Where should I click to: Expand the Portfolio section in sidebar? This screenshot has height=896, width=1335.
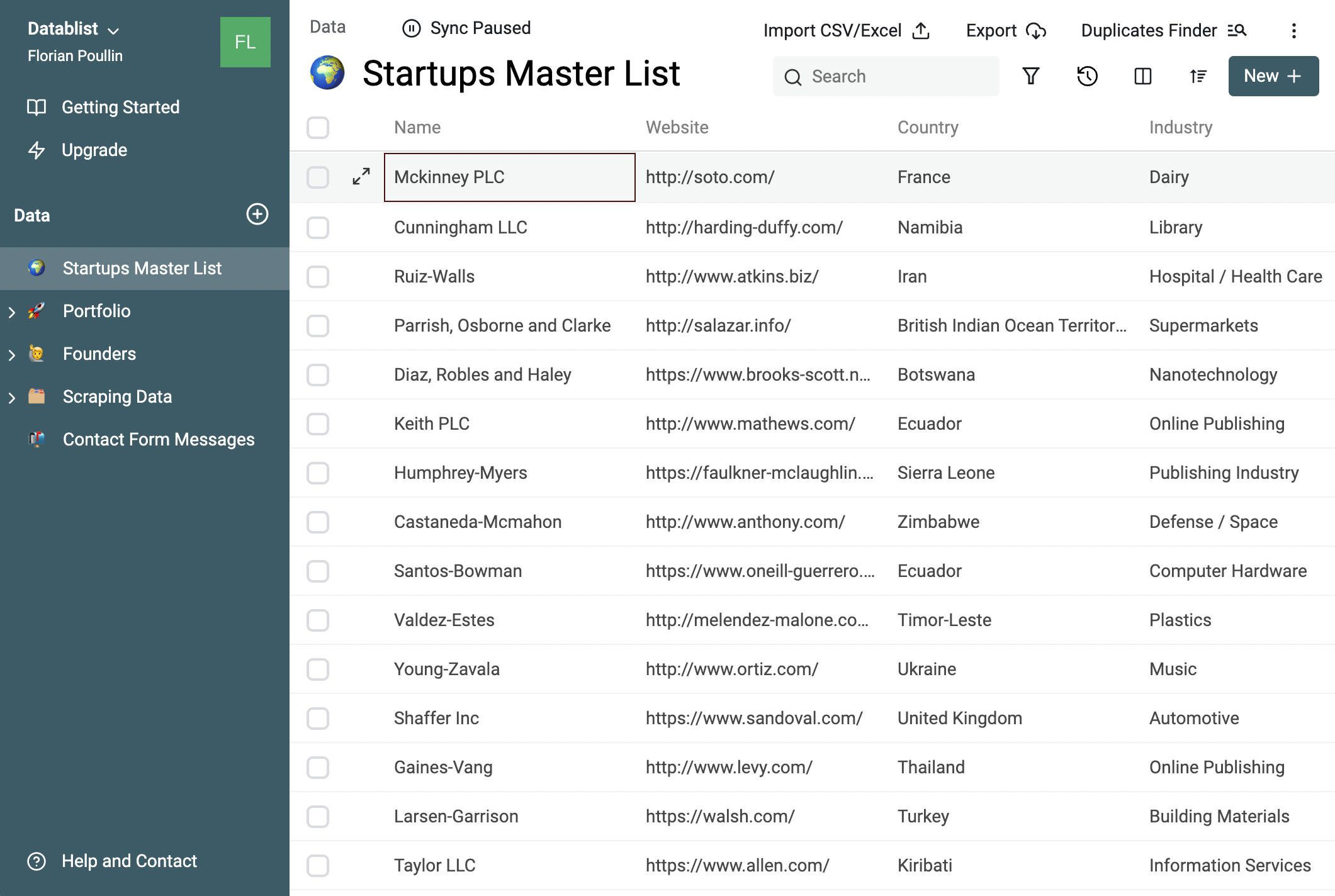click(12, 311)
